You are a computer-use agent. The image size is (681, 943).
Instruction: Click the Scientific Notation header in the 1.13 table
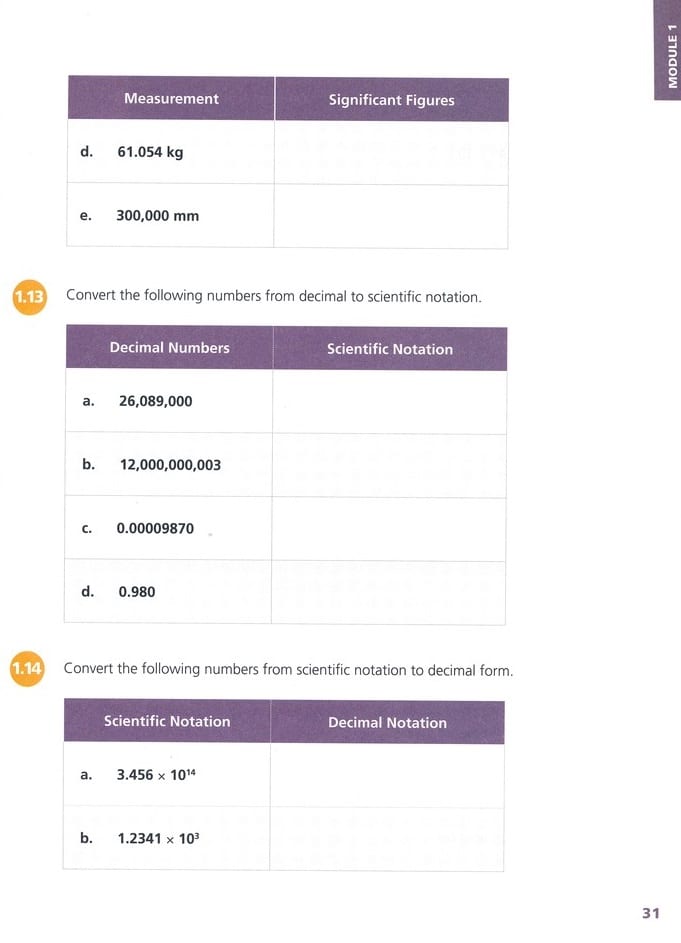(389, 349)
